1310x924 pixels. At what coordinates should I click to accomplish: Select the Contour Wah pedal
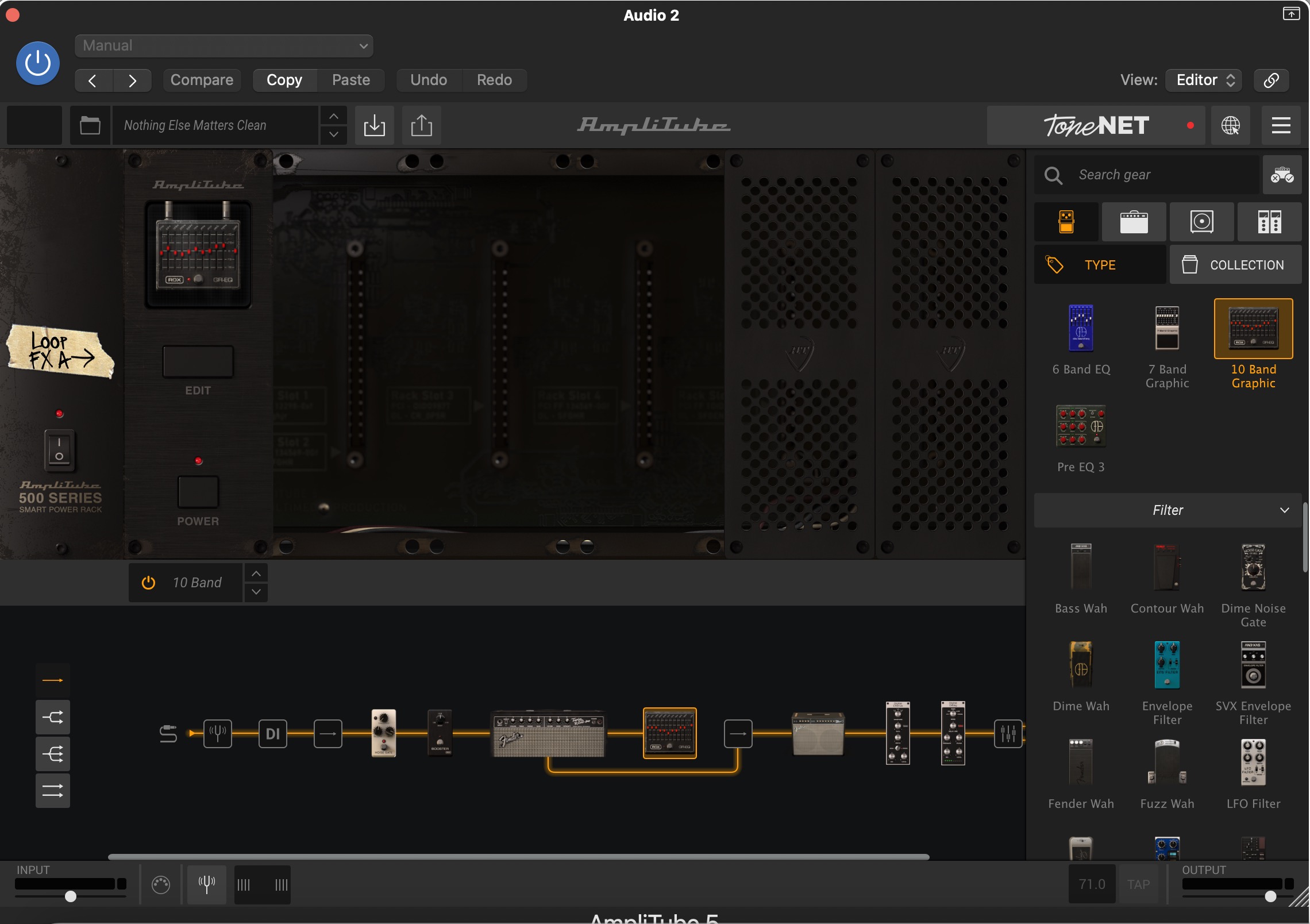(1167, 578)
